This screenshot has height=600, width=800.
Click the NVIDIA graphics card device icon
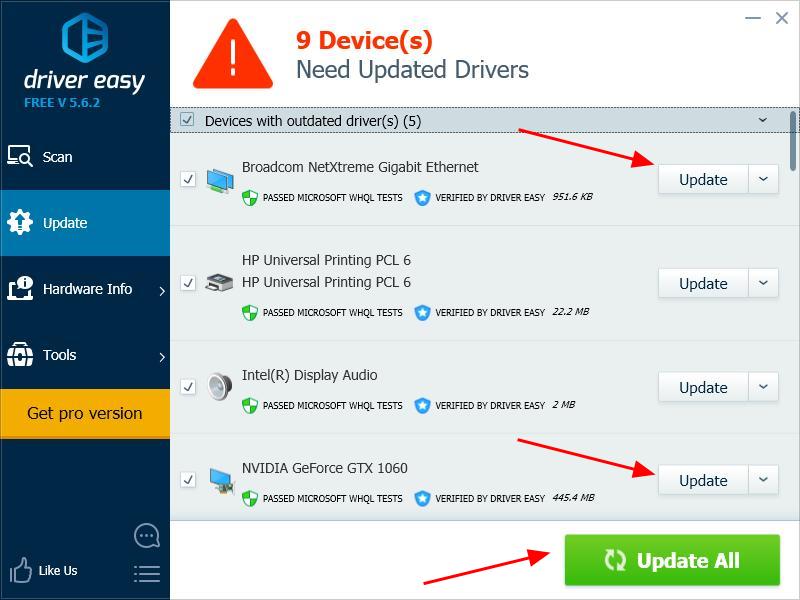coord(221,481)
